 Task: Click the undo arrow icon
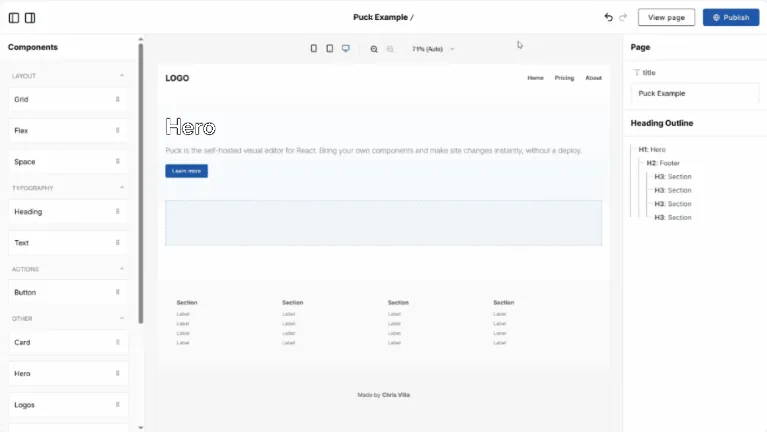(x=609, y=17)
